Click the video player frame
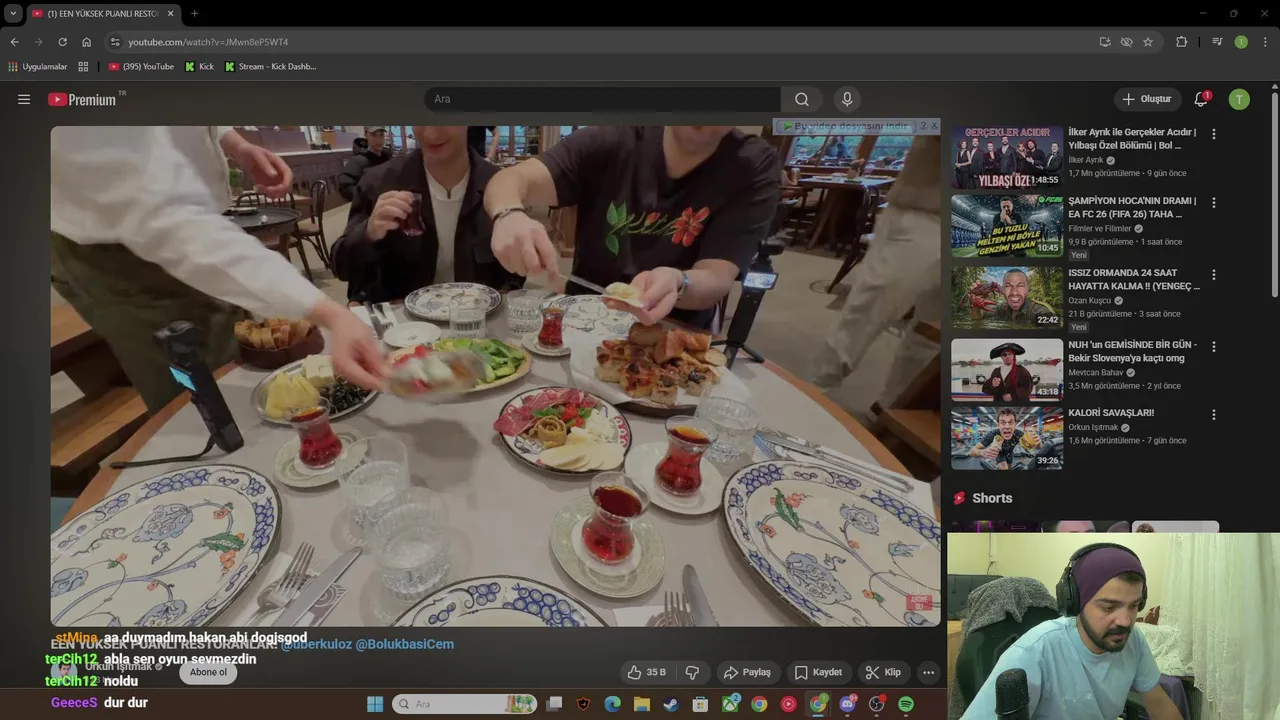1280x720 pixels. click(496, 376)
